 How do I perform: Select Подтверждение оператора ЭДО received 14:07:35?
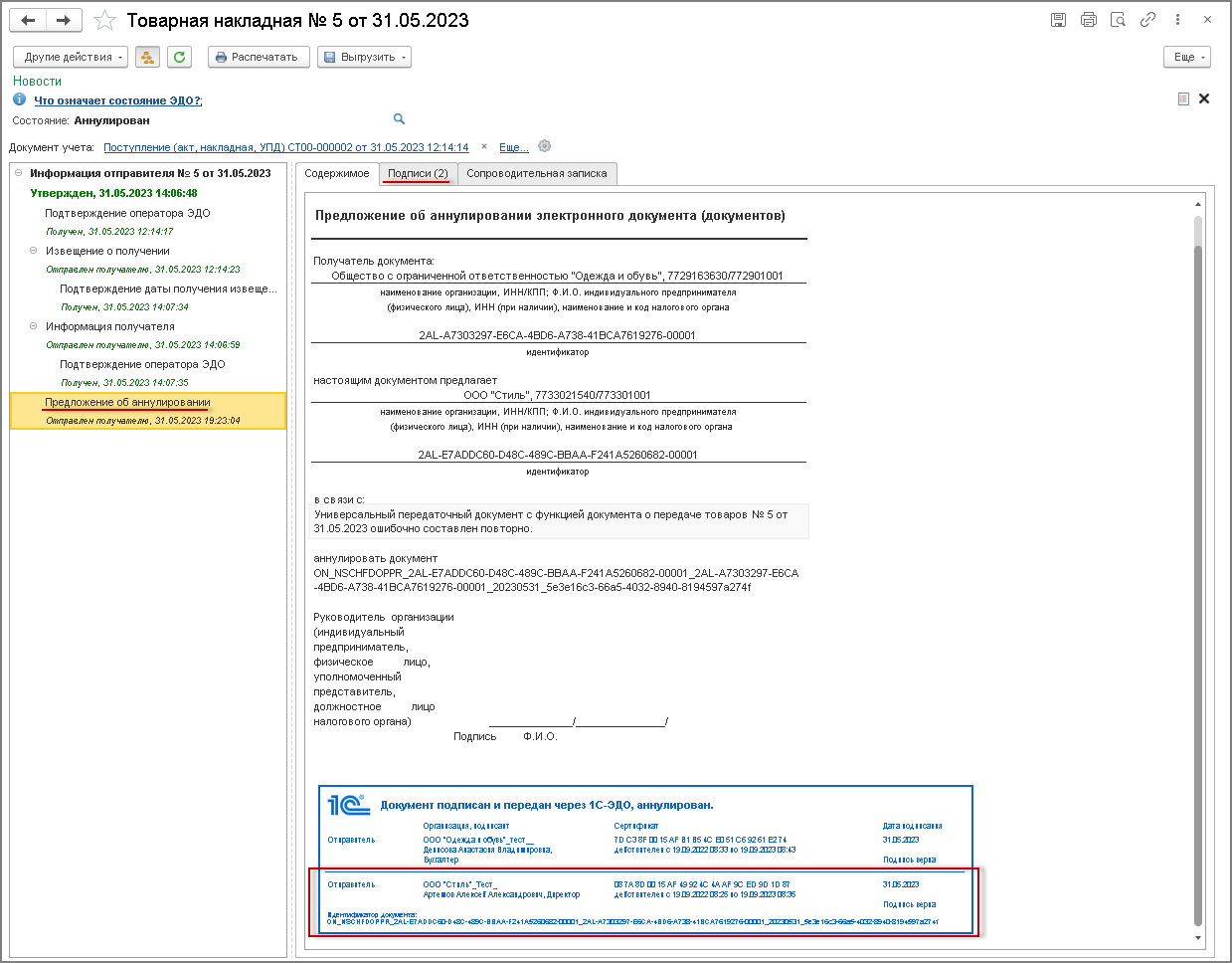pos(142,364)
